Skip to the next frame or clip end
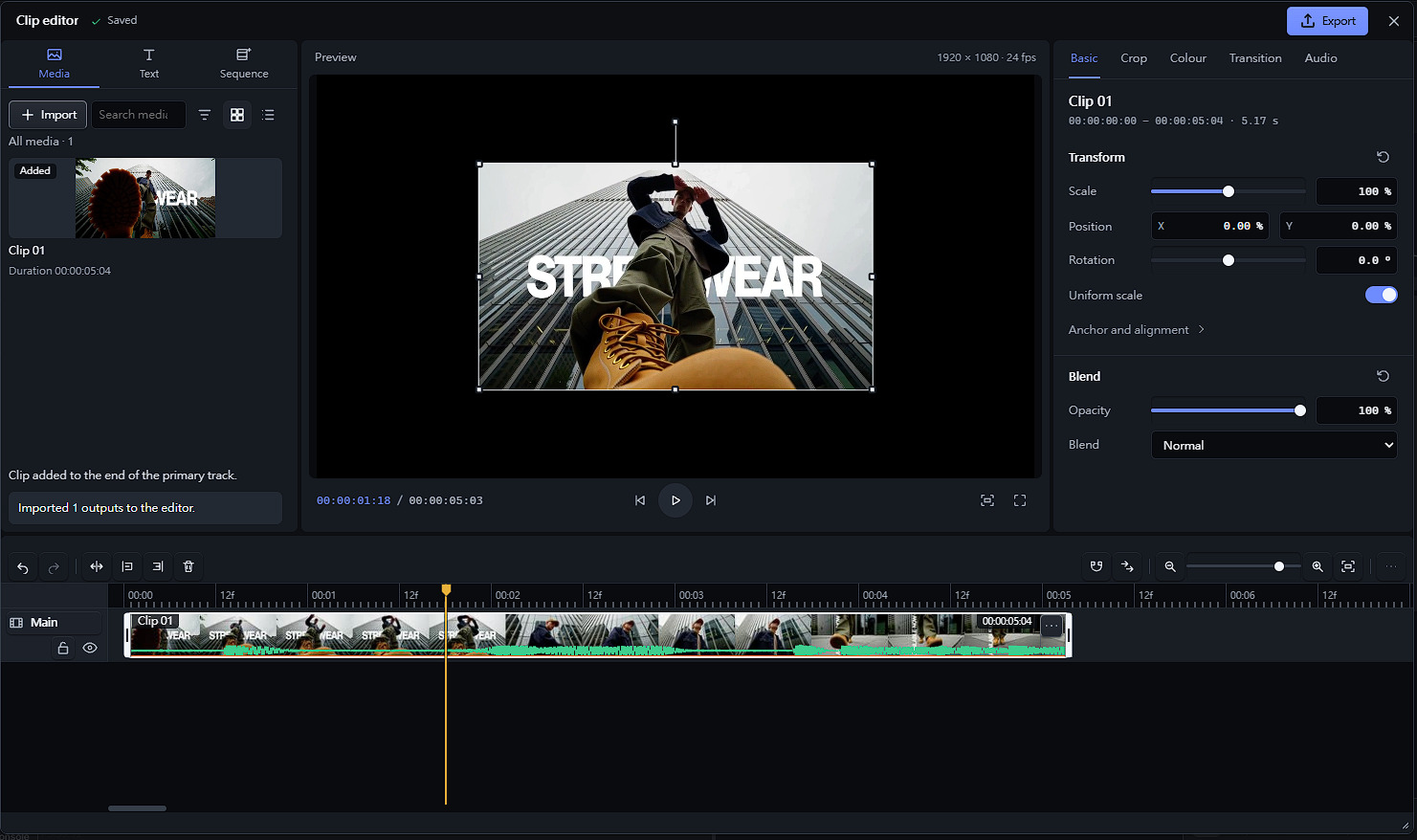The image size is (1417, 840). [x=711, y=500]
